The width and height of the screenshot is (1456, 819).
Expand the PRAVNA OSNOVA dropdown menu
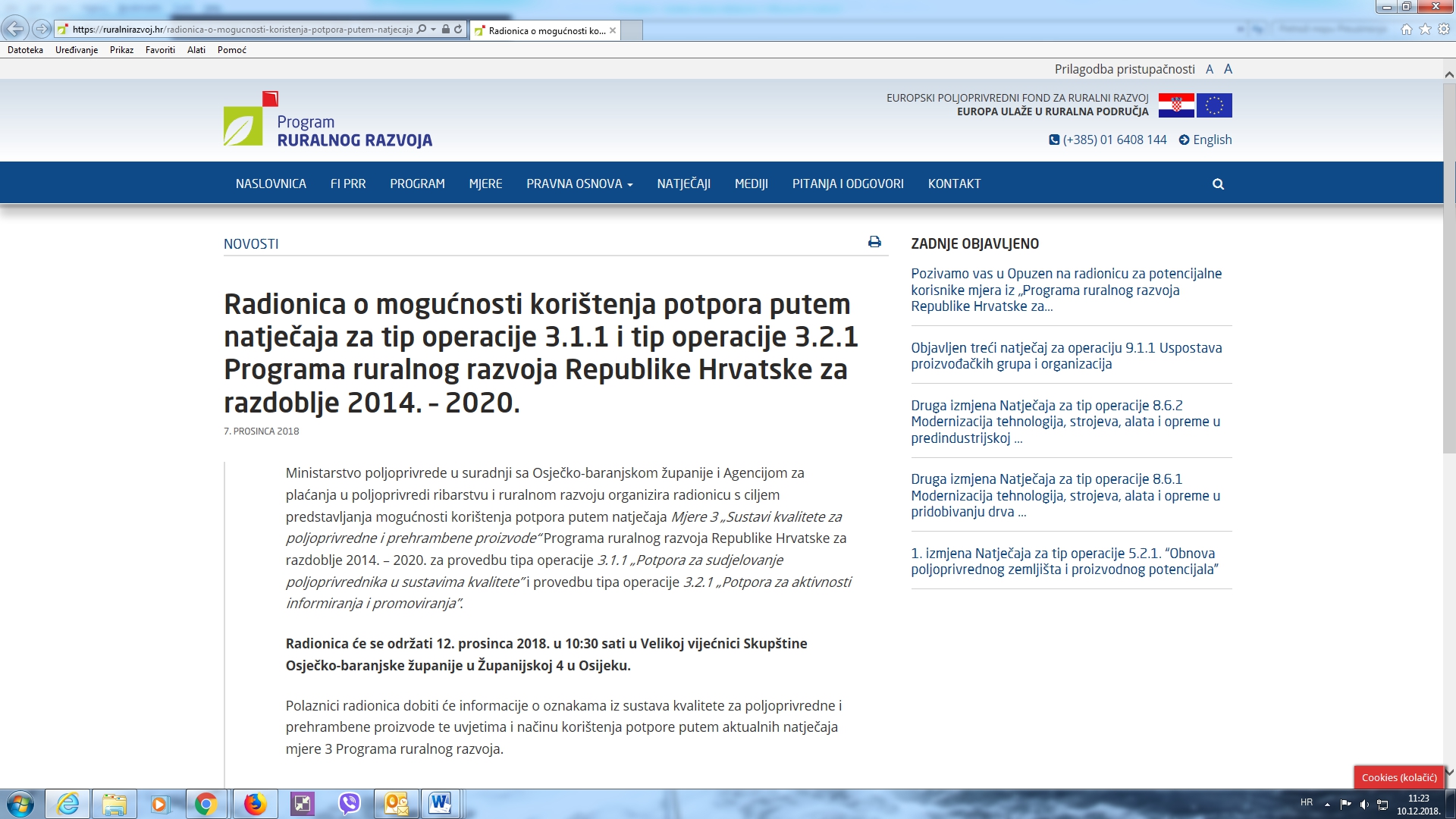point(579,184)
